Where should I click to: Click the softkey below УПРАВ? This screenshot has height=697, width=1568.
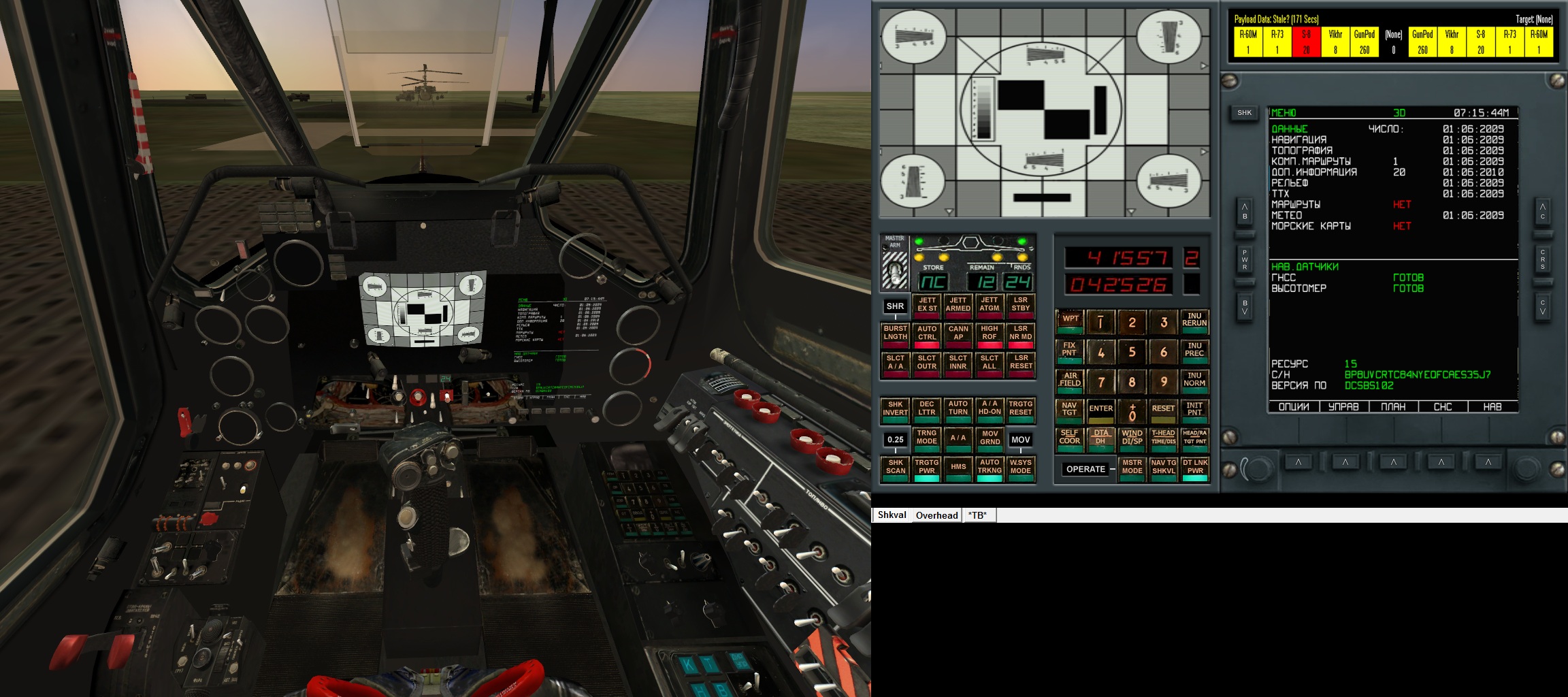pos(1345,463)
